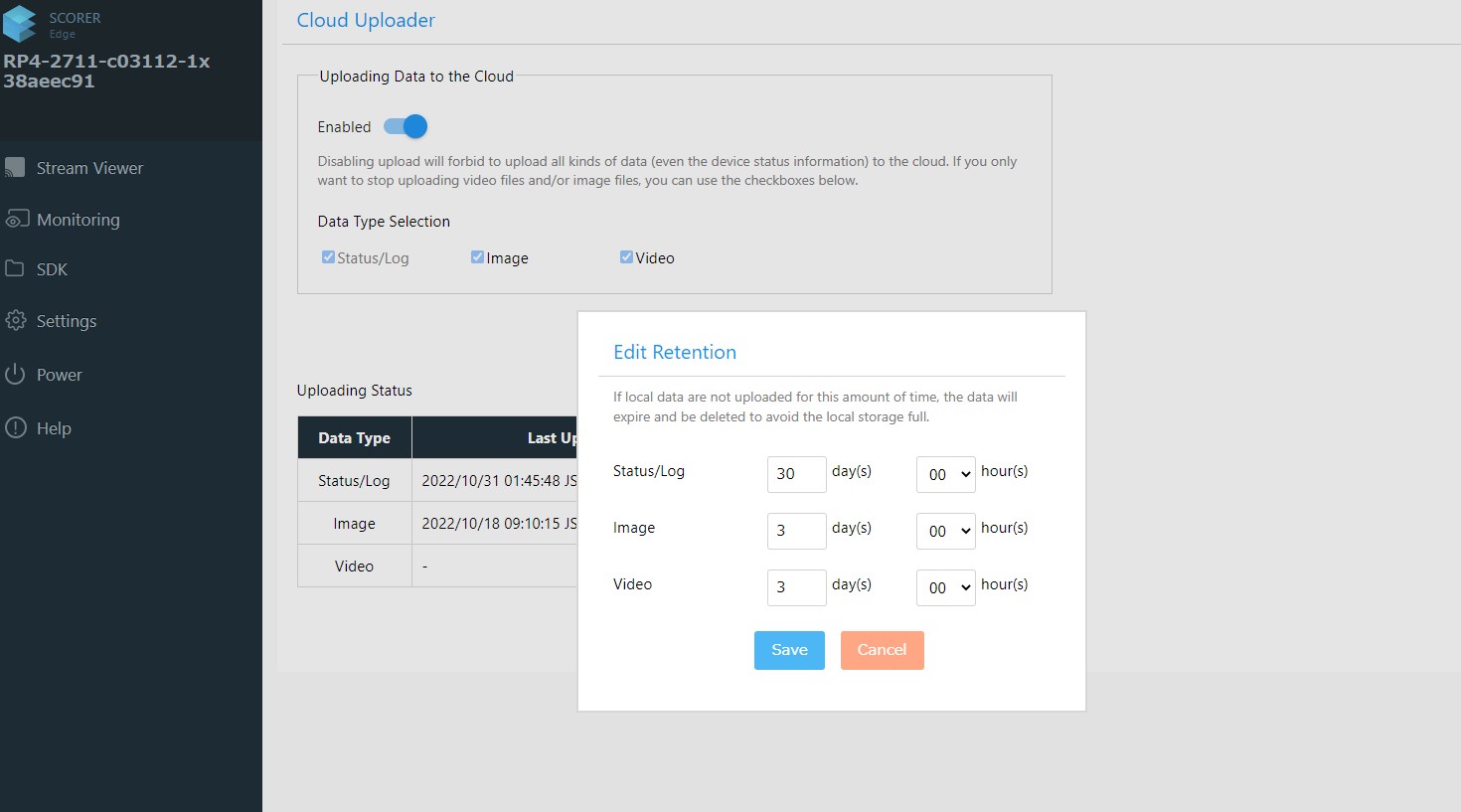Click the Help exclamation icon

coord(16,428)
